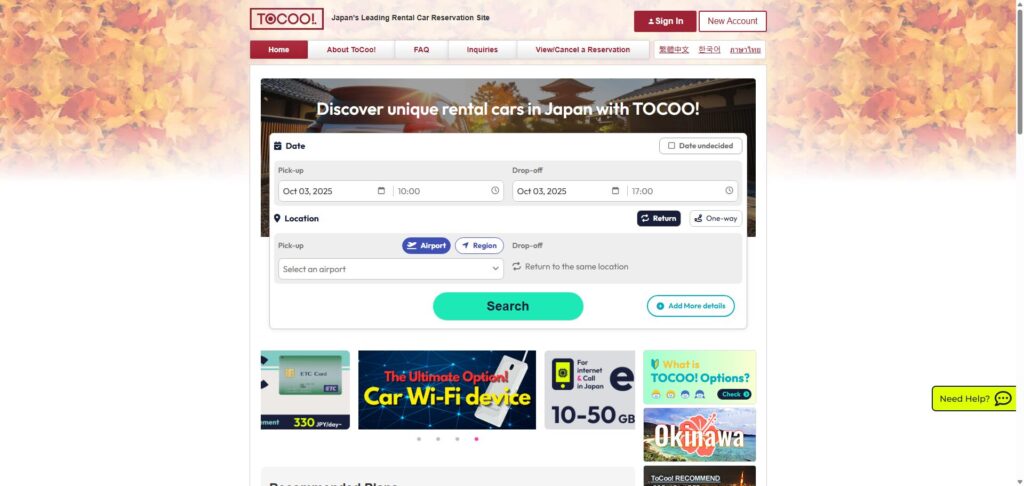The width and height of the screenshot is (1024, 486).
Task: Select the fourth carousel dot indicator
Action: (476, 439)
